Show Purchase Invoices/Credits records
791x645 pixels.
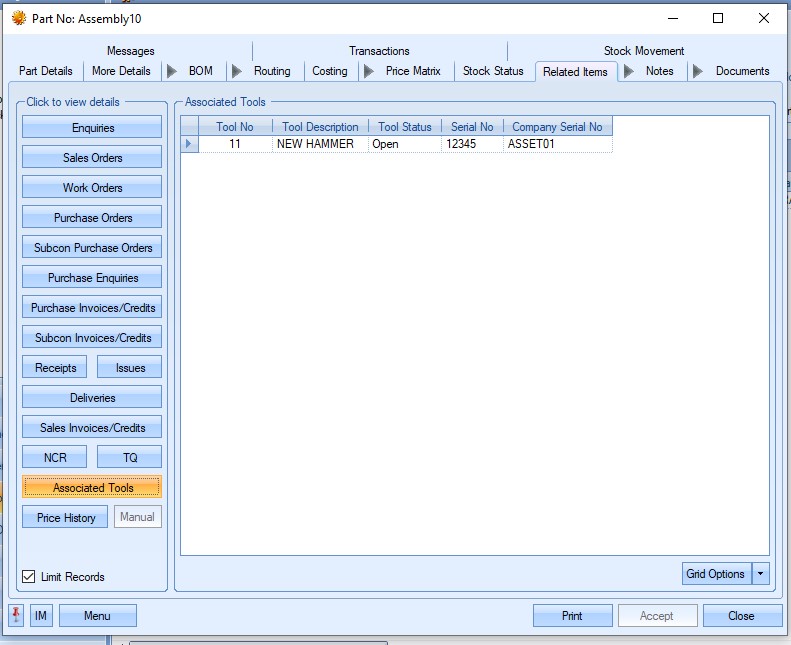click(x=92, y=308)
